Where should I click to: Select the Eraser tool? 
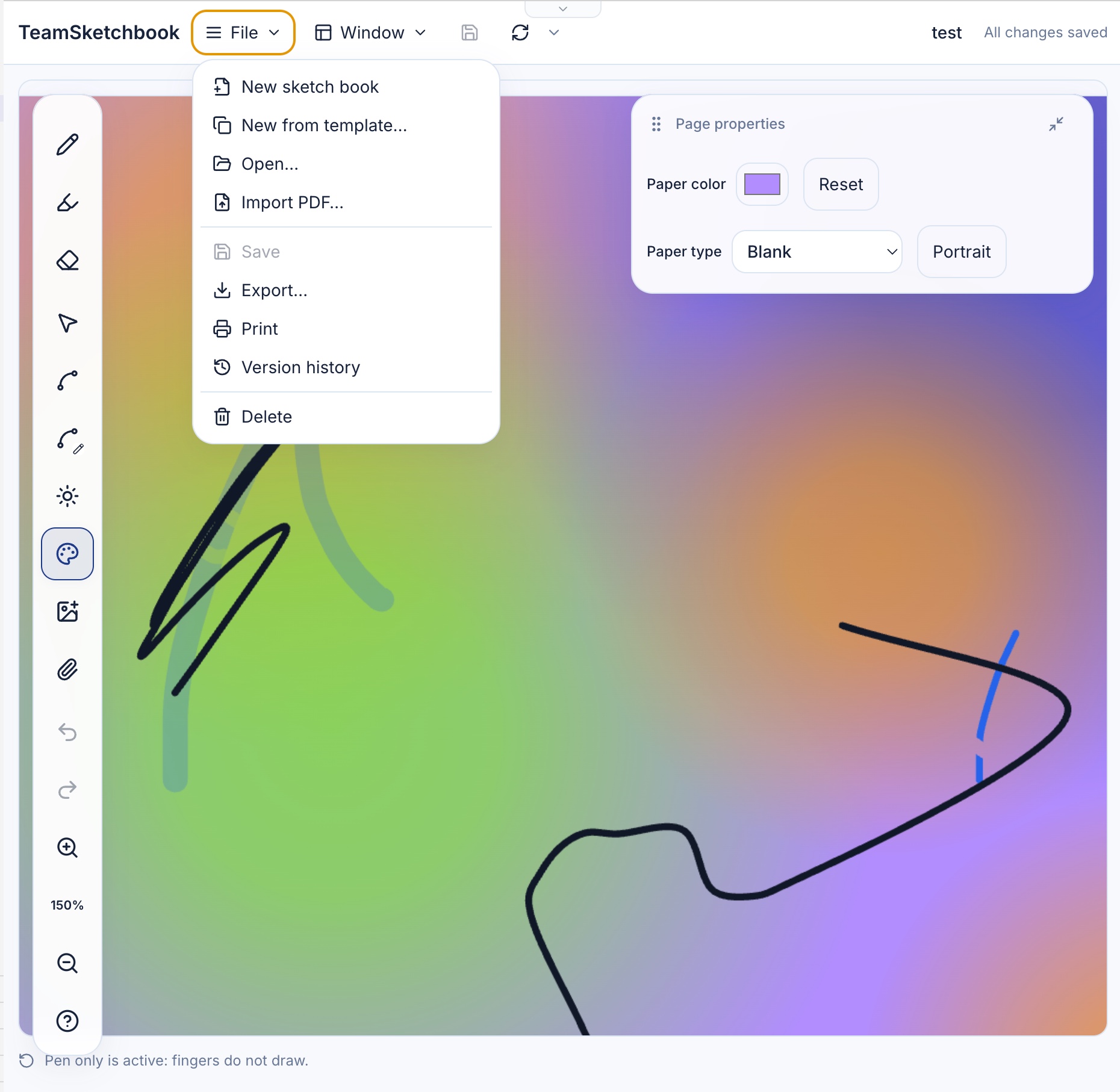(67, 261)
